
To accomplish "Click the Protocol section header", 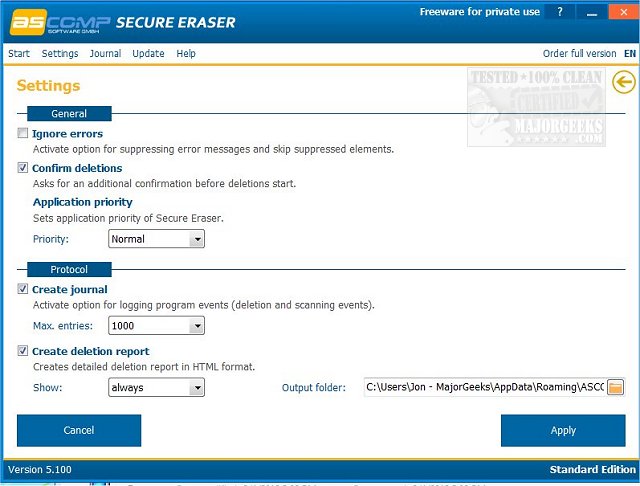I will [69, 269].
